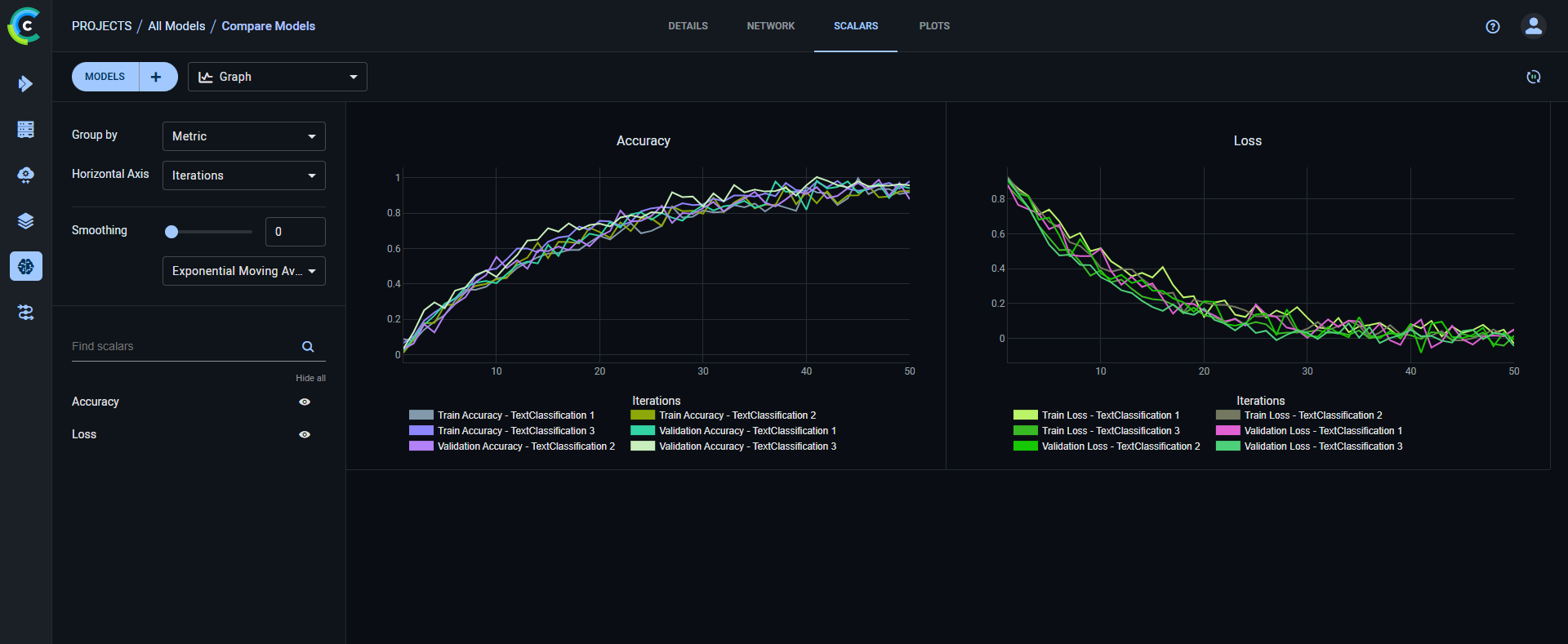This screenshot has width=1568, height=644.
Task: Open the datasets icon in sidebar
Action: point(25,129)
